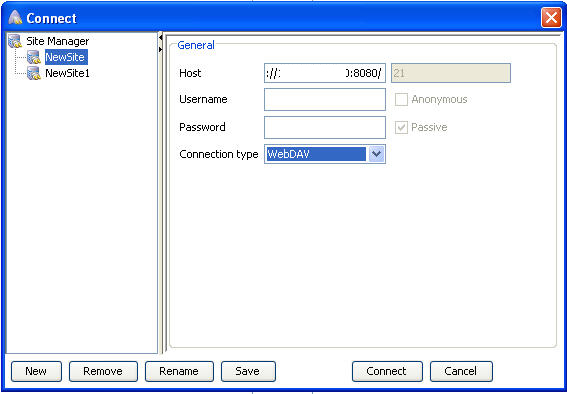
Task: Click the Host label
Action: pos(190,73)
